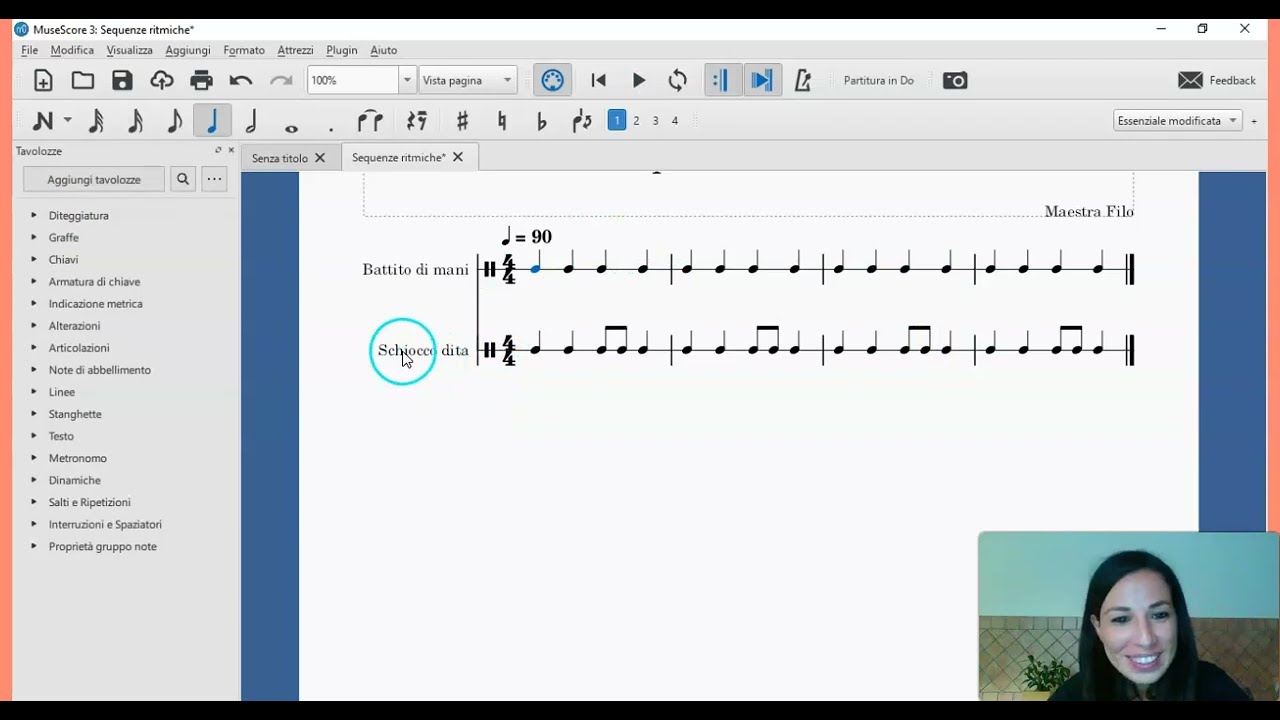Select 16th note duration
Image resolution: width=1280 pixels, height=720 pixels.
(x=135, y=121)
